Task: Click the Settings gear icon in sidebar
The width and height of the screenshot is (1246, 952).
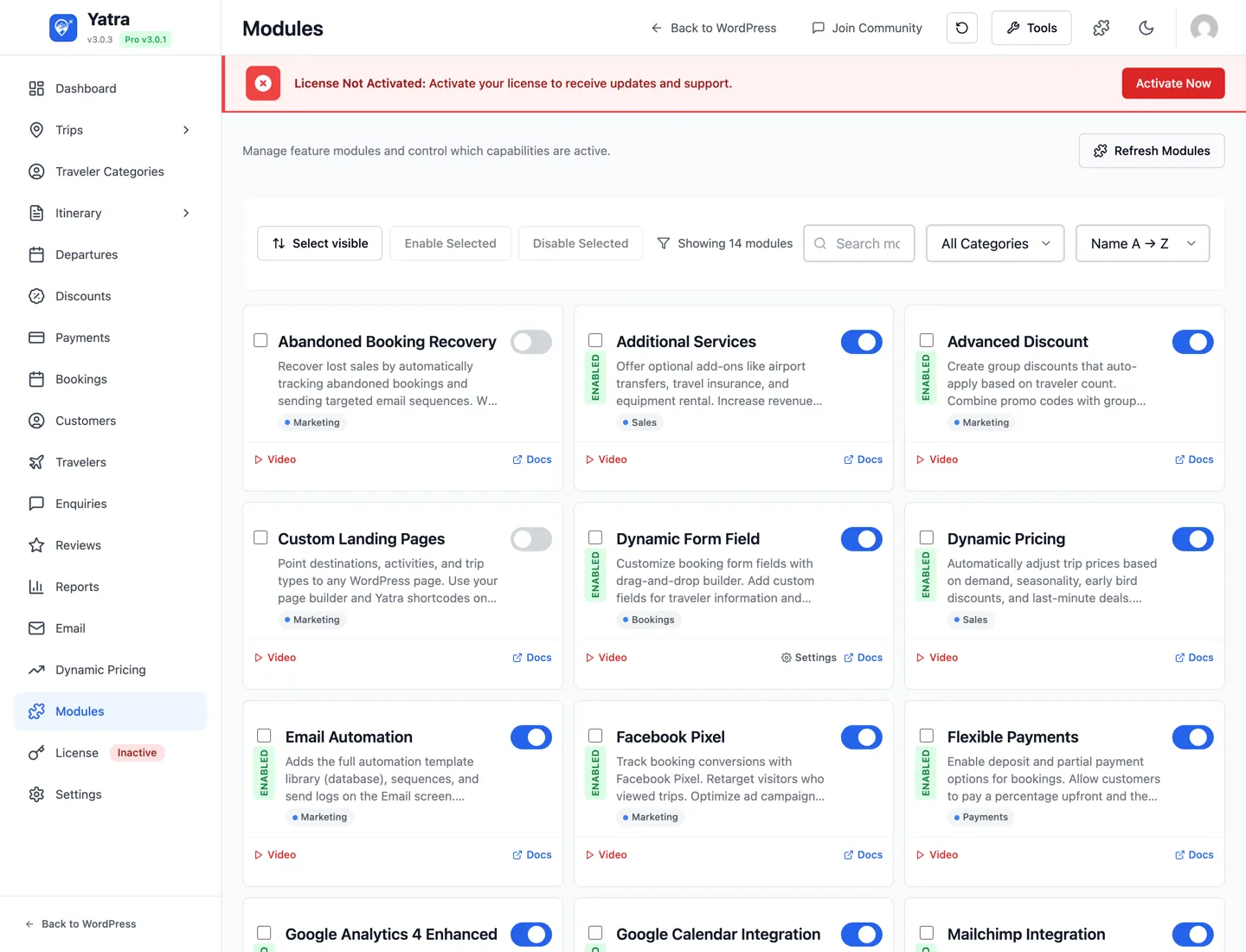Action: coord(36,794)
